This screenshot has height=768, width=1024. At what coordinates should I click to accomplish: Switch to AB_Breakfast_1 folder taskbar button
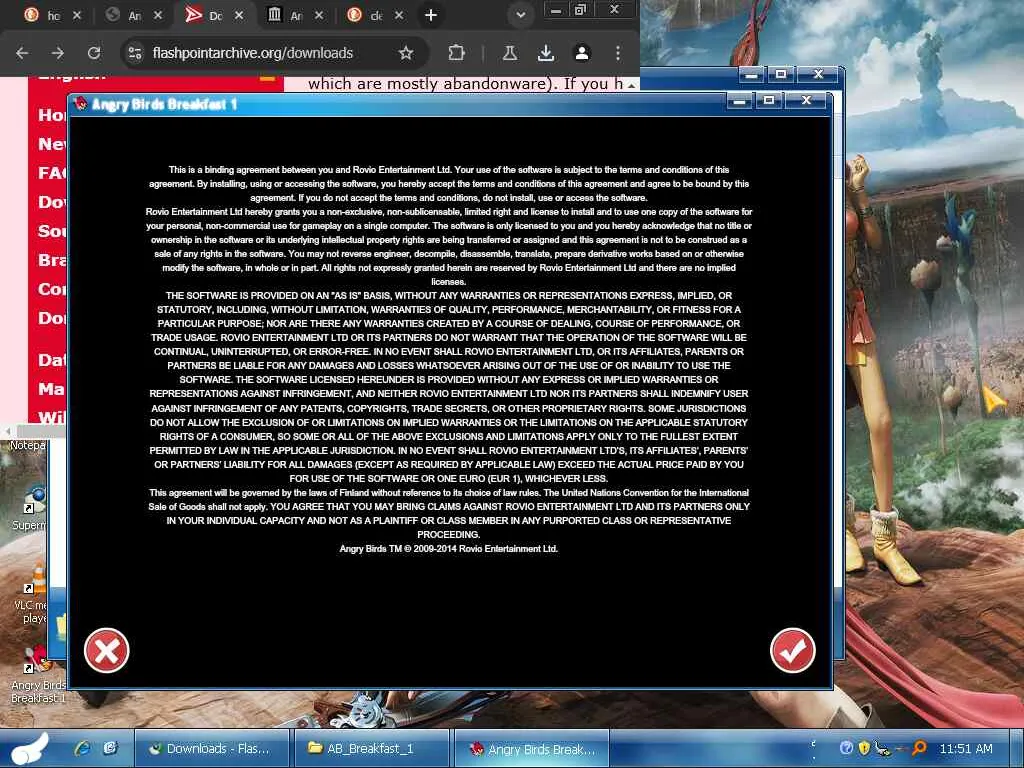[x=372, y=748]
